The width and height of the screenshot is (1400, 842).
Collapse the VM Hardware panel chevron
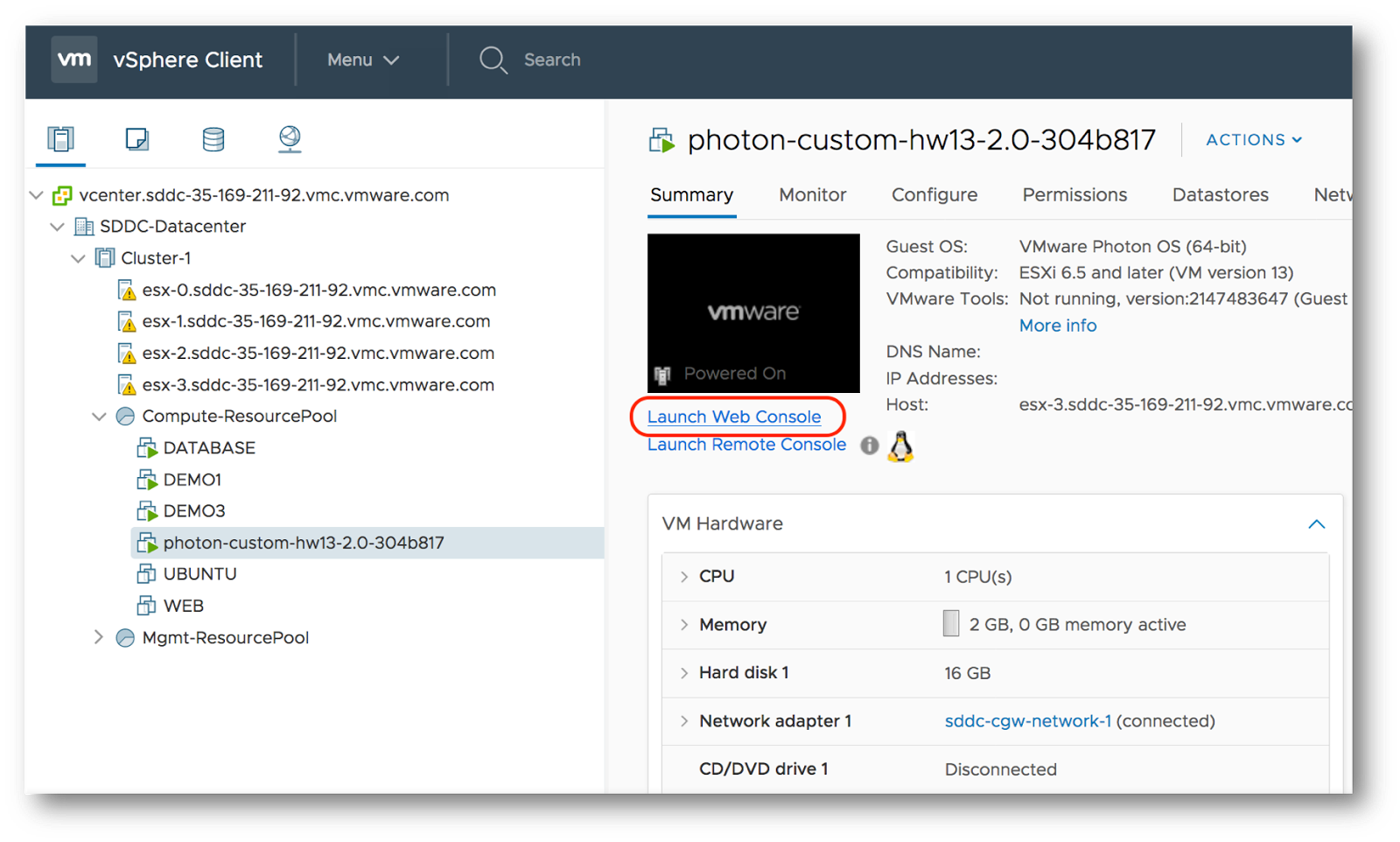click(x=1317, y=523)
